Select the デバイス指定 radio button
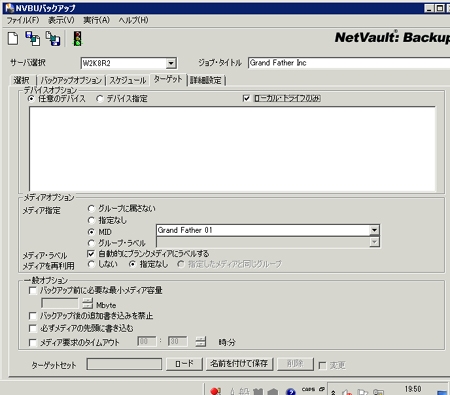 click(99, 99)
